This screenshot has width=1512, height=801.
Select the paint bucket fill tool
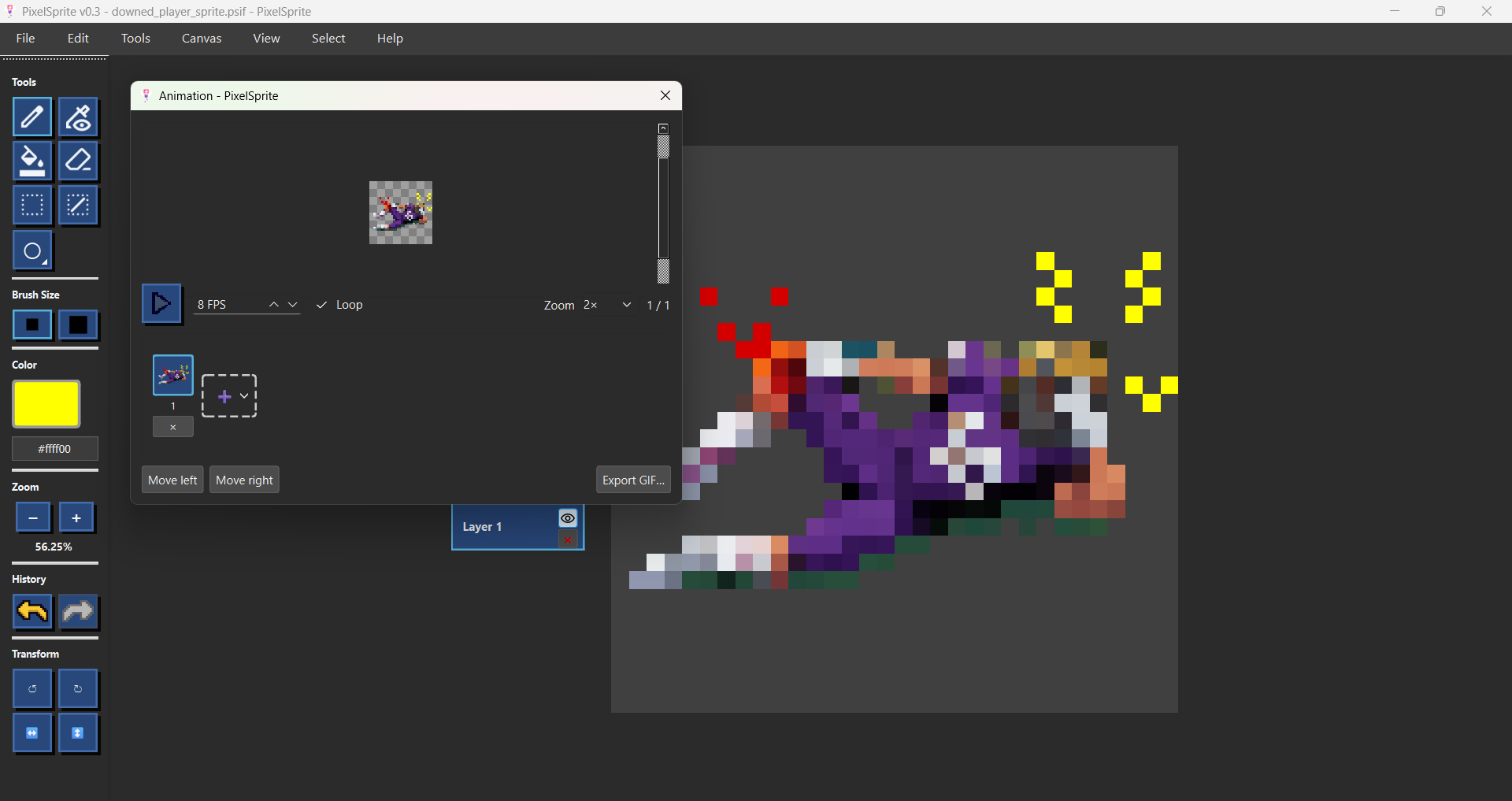(32, 161)
